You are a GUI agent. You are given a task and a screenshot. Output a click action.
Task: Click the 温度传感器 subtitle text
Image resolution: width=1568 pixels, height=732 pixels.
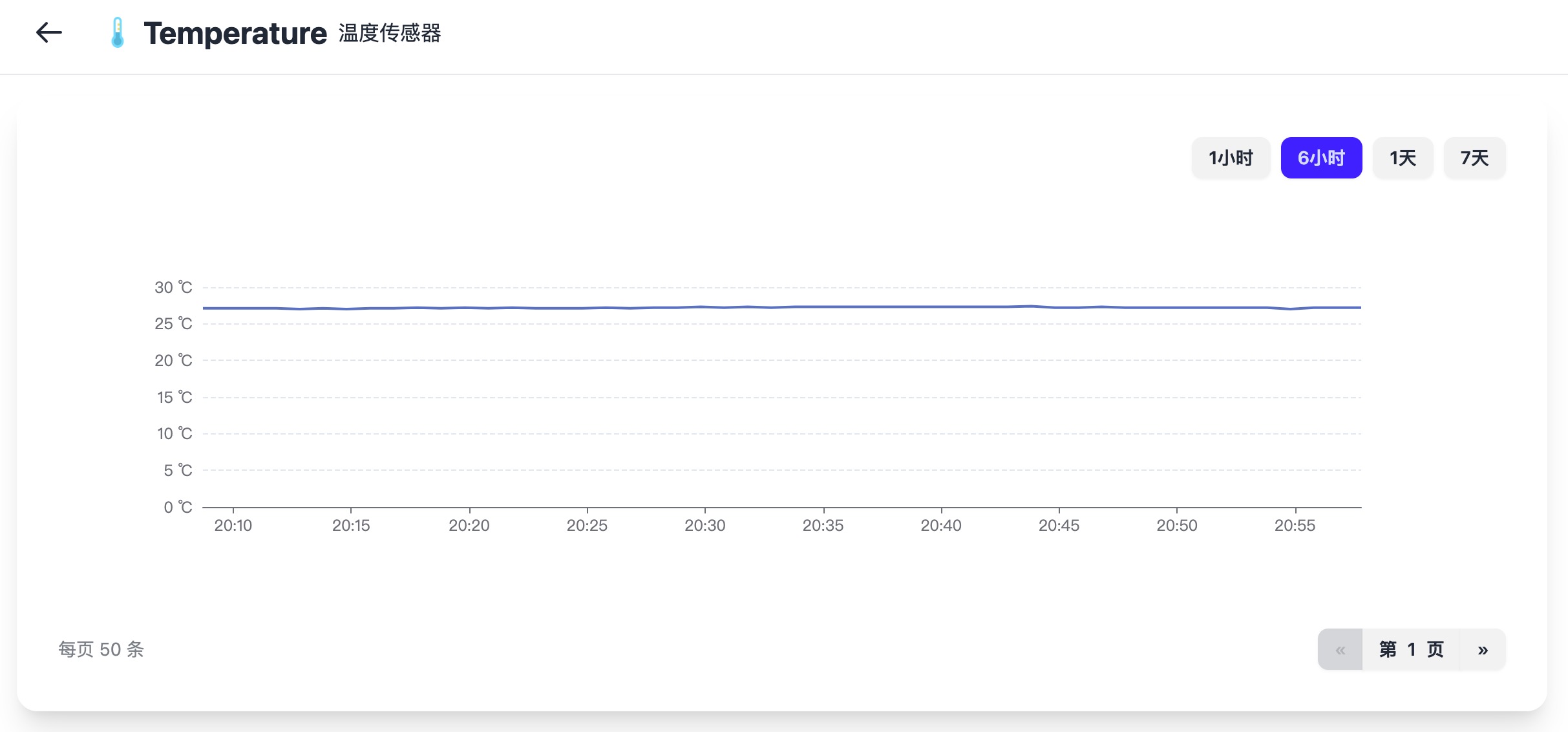coord(390,33)
